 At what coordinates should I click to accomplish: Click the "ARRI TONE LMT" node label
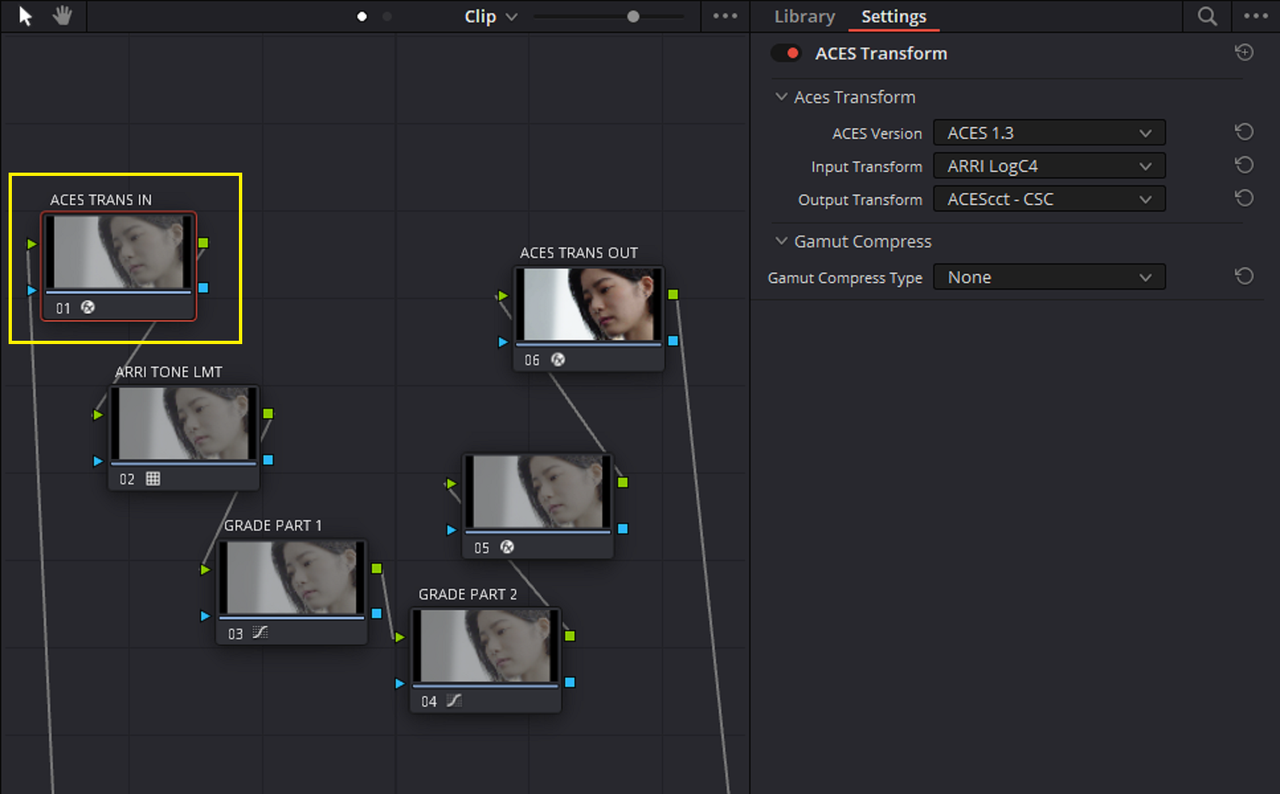click(x=169, y=372)
